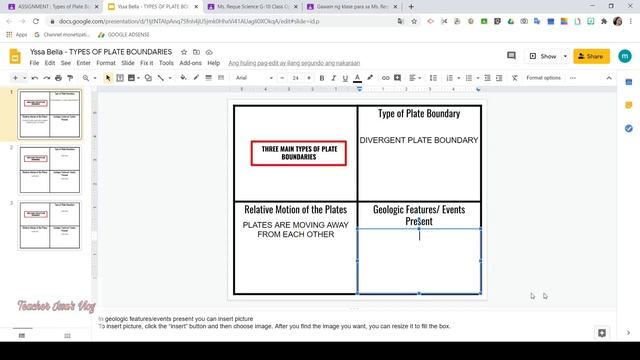This screenshot has height=360, width=640.
Task: Select slide 2 thumbnail
Action: (x=50, y=170)
